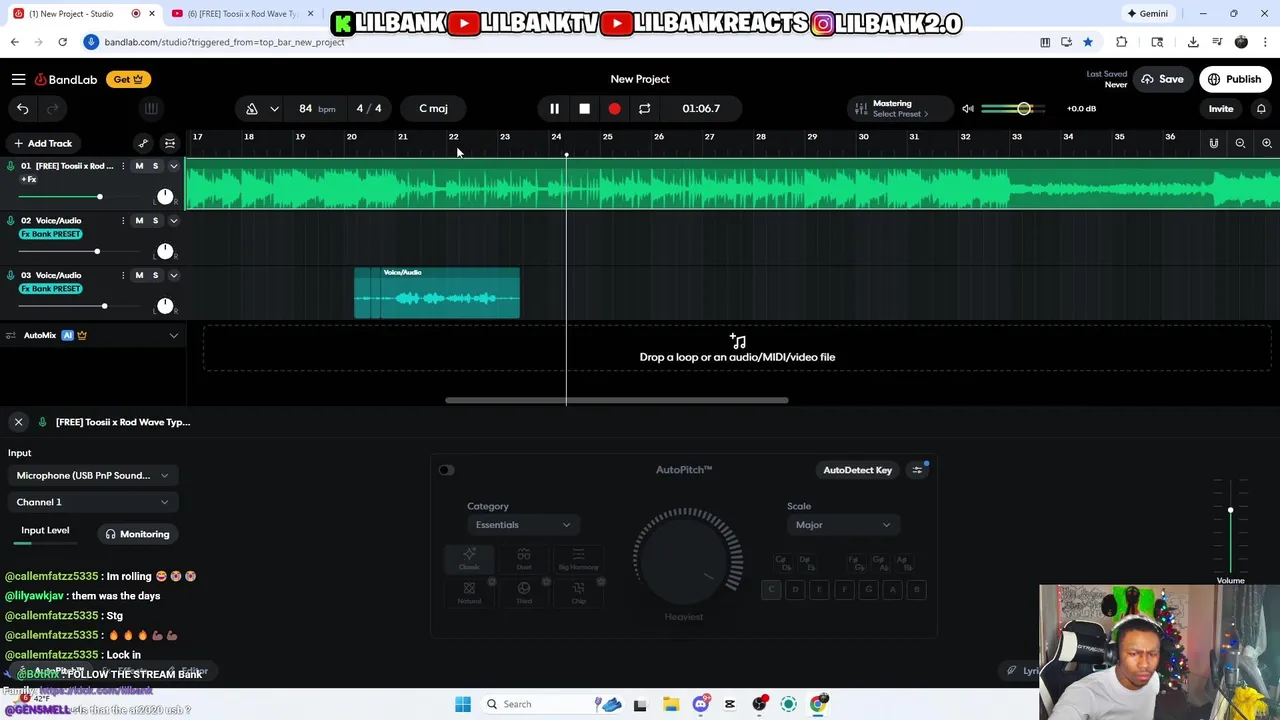Open the automation tool icon

143,143
